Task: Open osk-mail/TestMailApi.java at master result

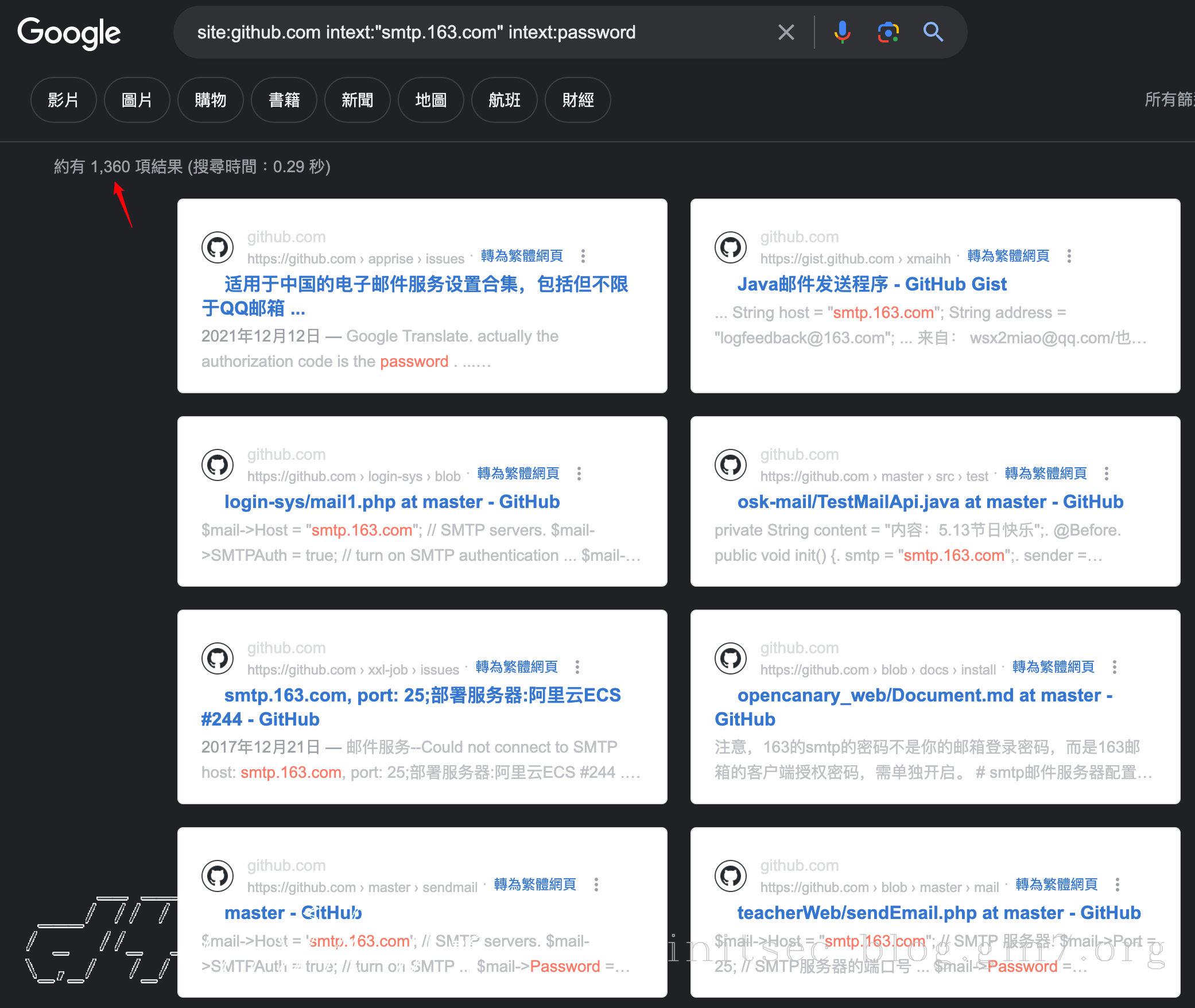Action: (x=930, y=502)
